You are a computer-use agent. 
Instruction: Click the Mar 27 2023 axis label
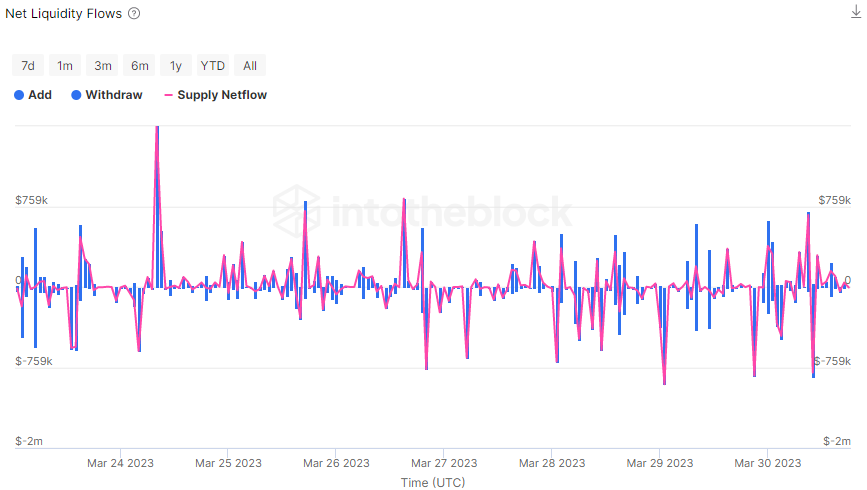click(x=444, y=463)
